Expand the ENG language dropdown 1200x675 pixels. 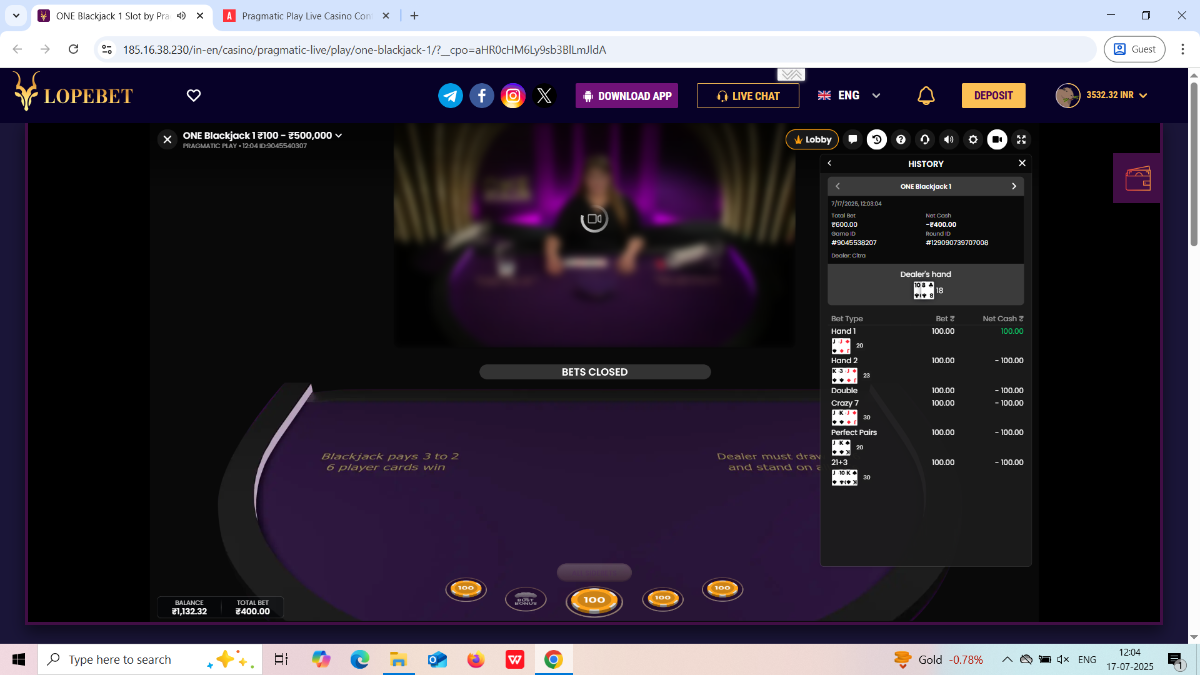[849, 95]
